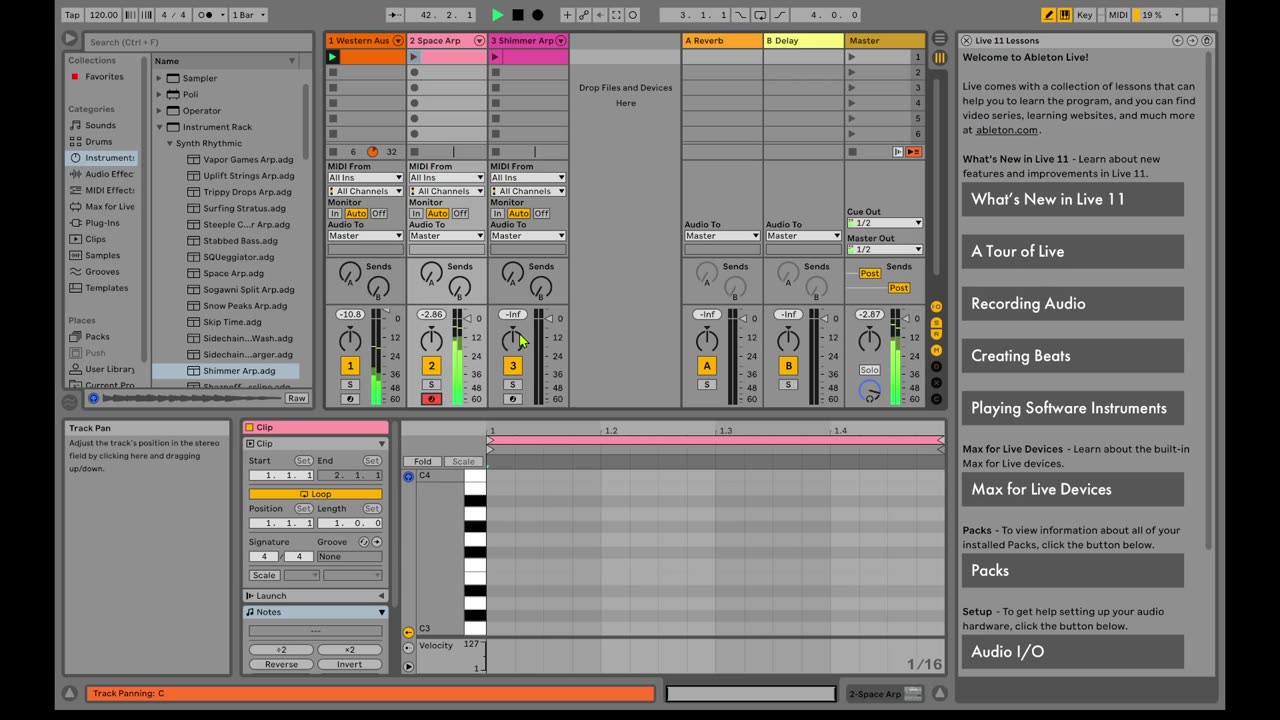The width and height of the screenshot is (1280, 720).
Task: Toggle the Capture MIDI bracket icon
Action: point(616,15)
